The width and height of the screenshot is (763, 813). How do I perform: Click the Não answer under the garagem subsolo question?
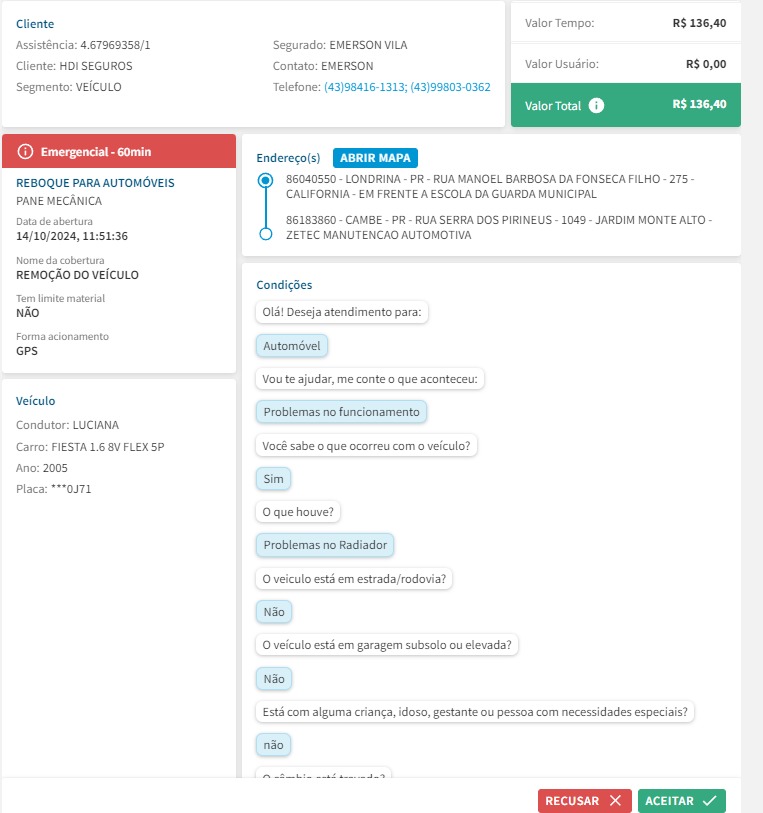pyautogui.click(x=273, y=679)
